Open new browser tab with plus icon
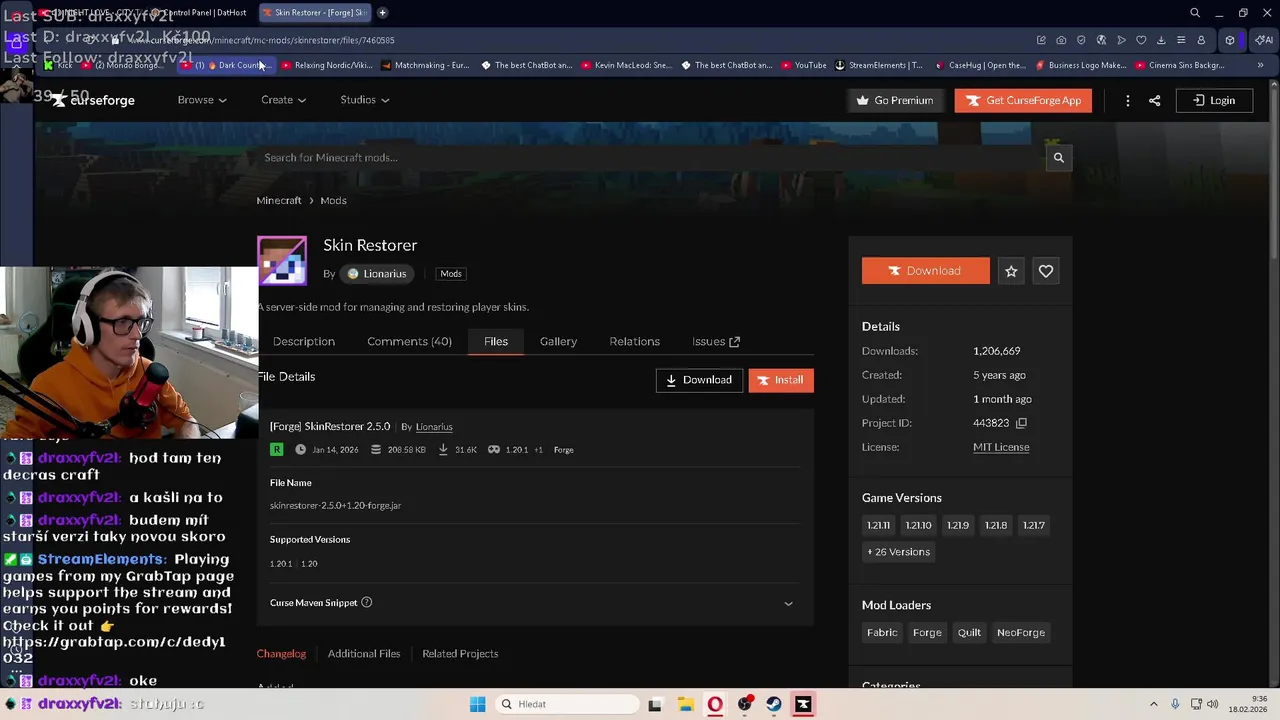Screen dimensions: 1280x720 point(382,13)
